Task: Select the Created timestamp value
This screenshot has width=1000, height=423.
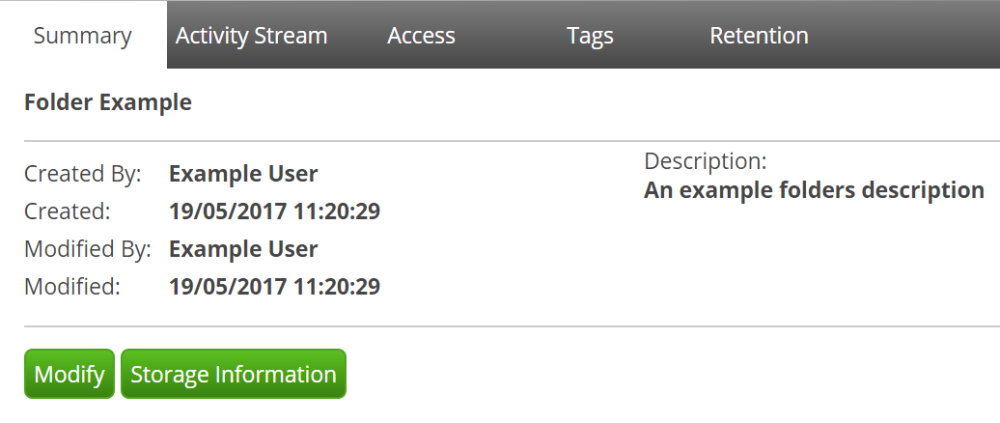Action: tap(274, 211)
